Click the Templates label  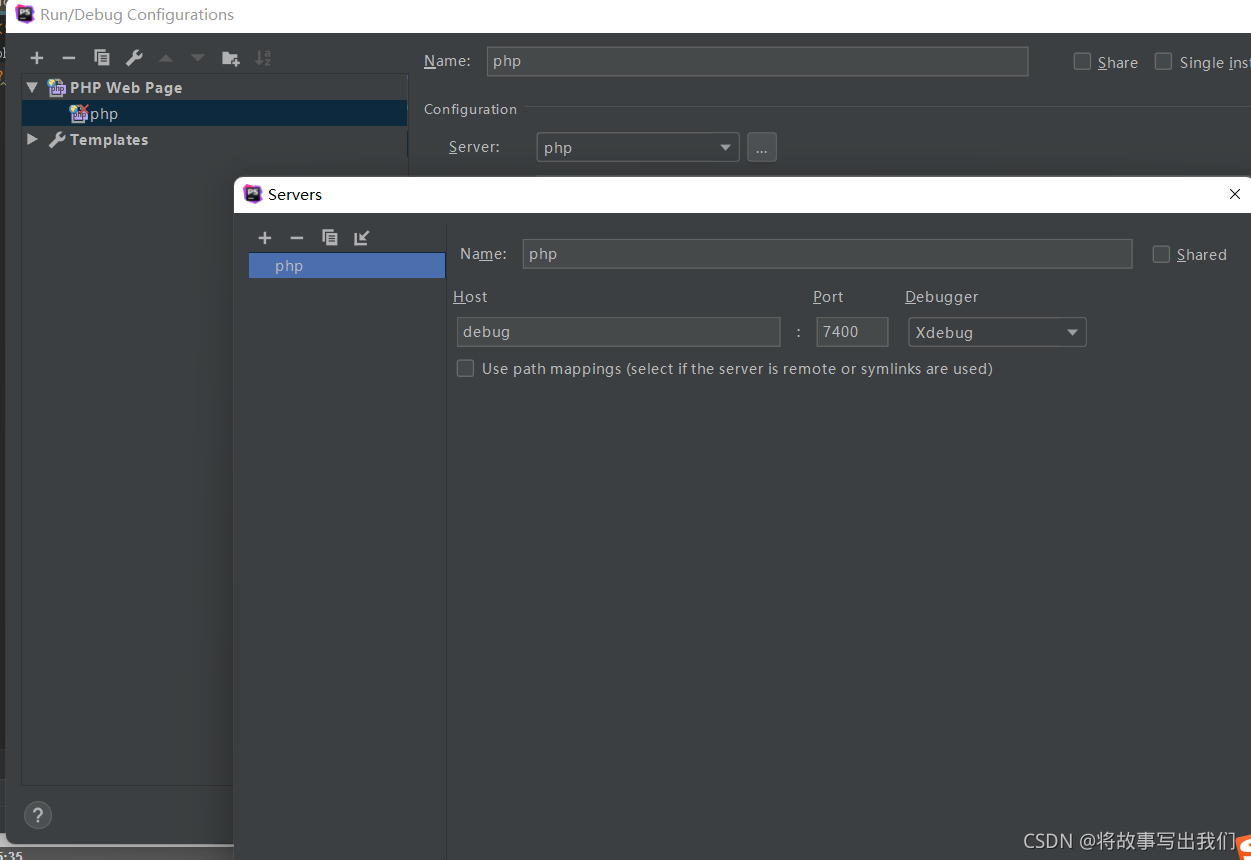click(109, 140)
